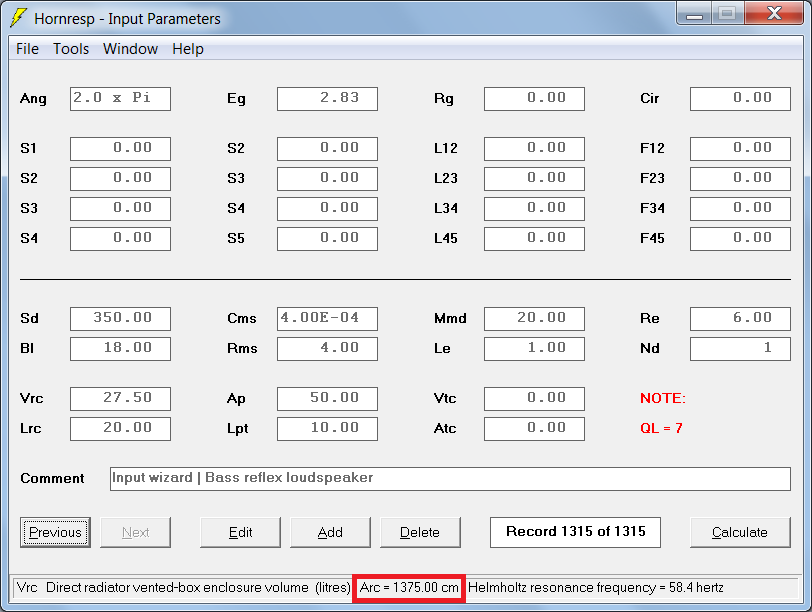
Task: Select the Atc input field
Action: coord(534,429)
